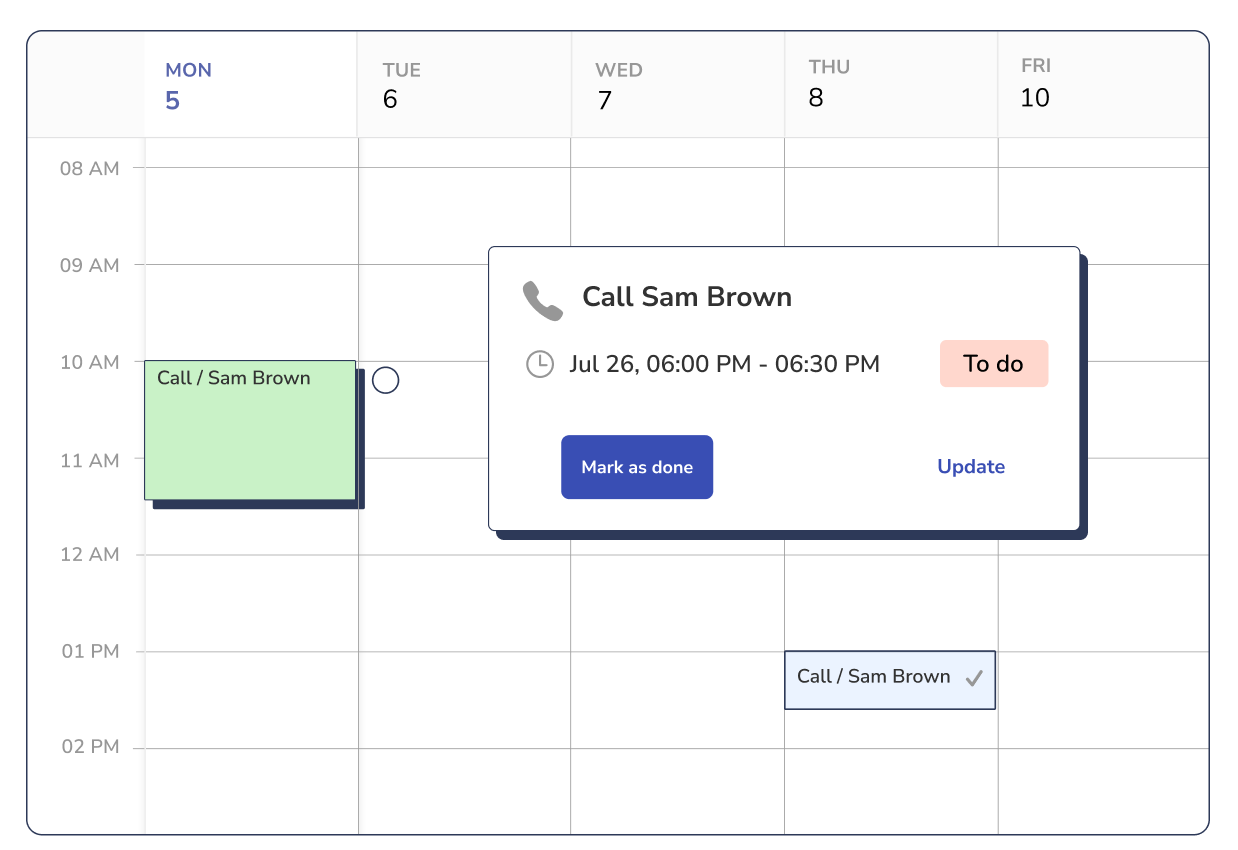Select the MON 5 day column header
The height and width of the screenshot is (850, 1238).
pos(250,85)
